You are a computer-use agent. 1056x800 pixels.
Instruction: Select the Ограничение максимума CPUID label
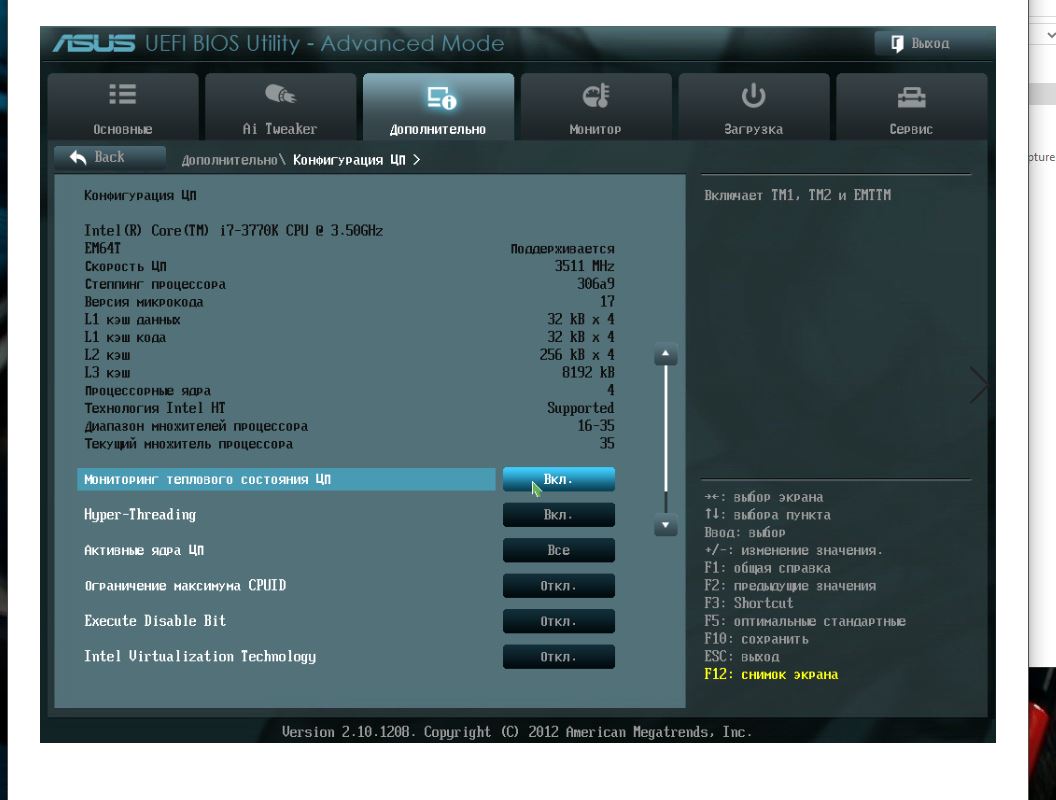(x=185, y=586)
